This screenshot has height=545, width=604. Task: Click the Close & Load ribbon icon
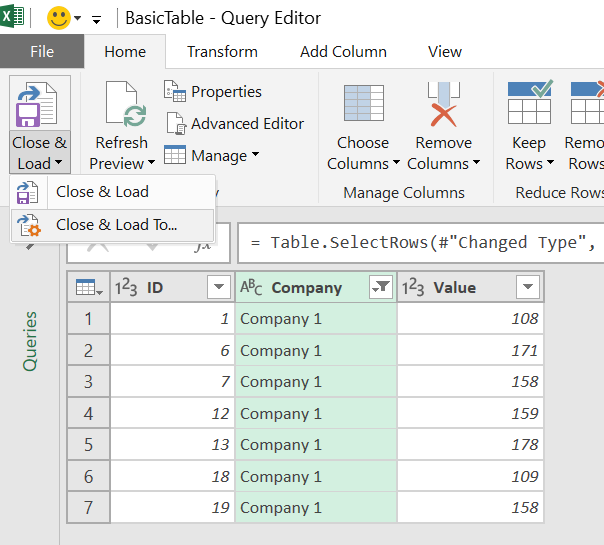(x=37, y=104)
